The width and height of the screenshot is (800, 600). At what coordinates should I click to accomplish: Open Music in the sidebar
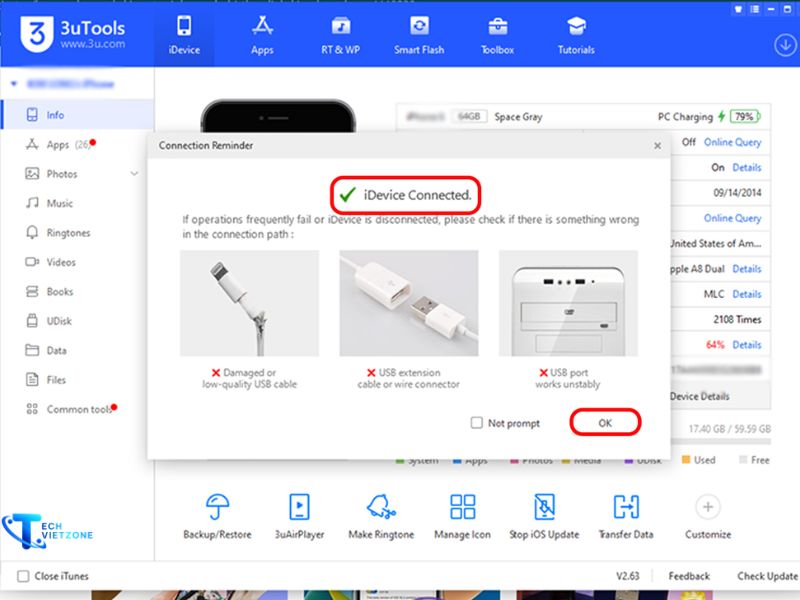point(78,203)
